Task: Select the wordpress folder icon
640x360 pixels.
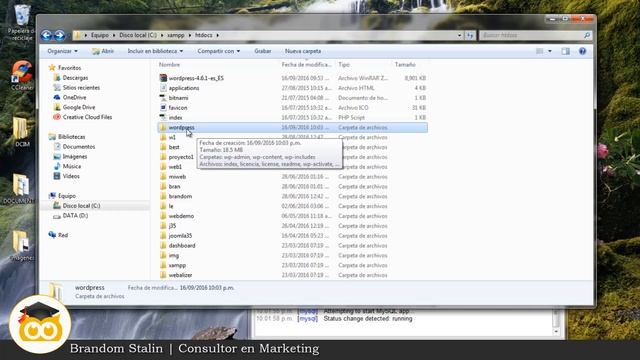Action: pos(163,127)
